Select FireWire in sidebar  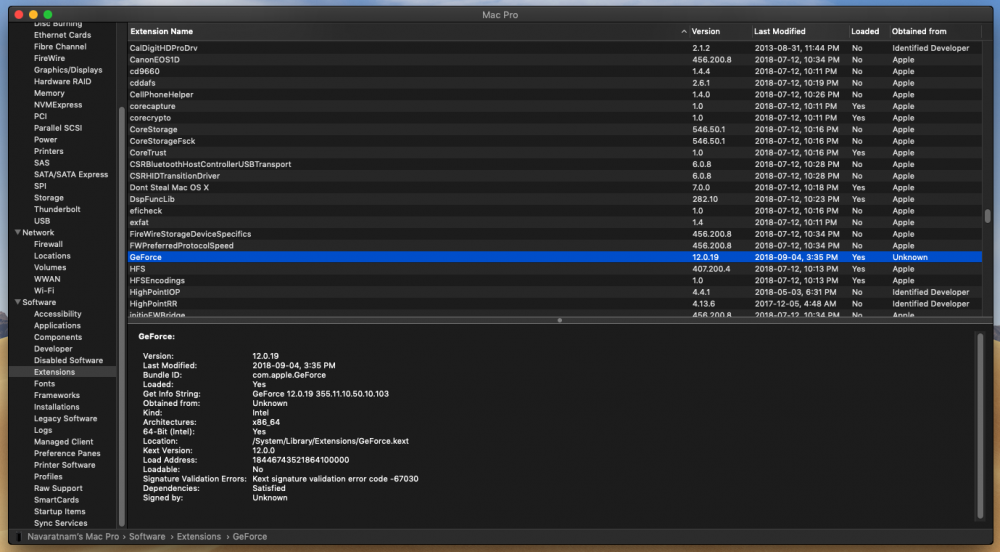pos(49,58)
